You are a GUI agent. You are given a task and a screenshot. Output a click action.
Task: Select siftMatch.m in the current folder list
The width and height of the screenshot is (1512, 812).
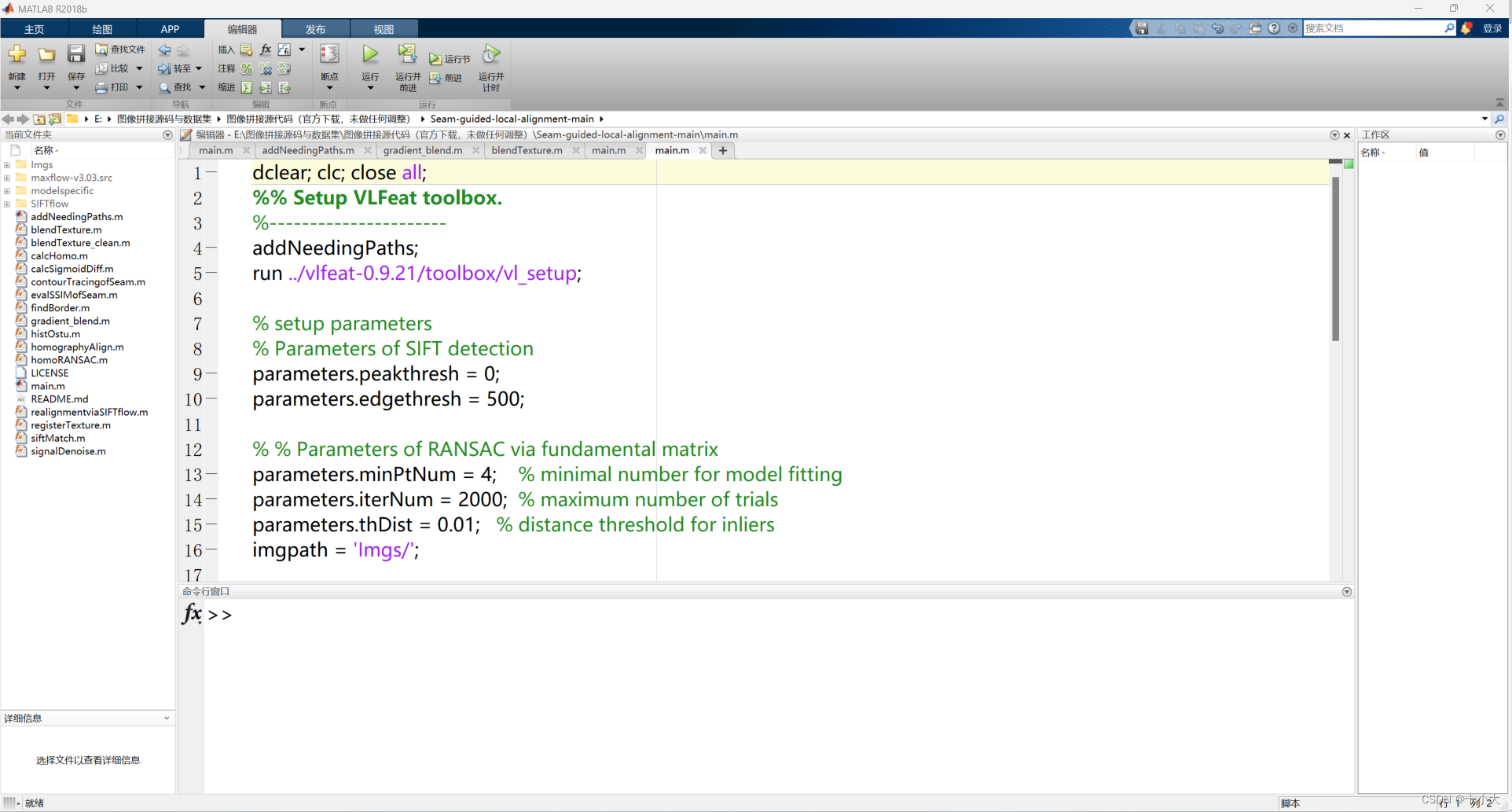pyautogui.click(x=58, y=438)
